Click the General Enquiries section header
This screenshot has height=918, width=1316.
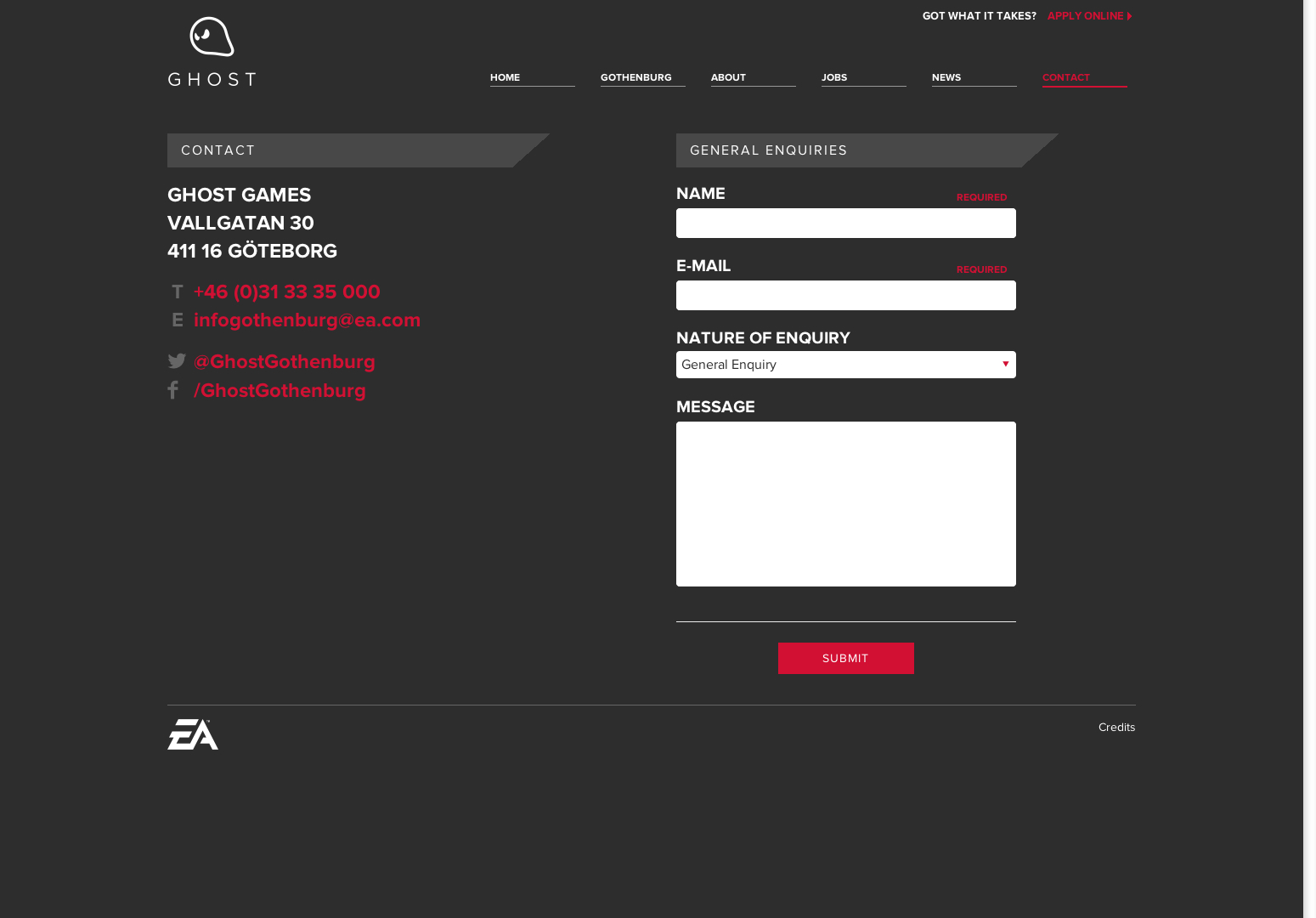pyautogui.click(x=867, y=150)
